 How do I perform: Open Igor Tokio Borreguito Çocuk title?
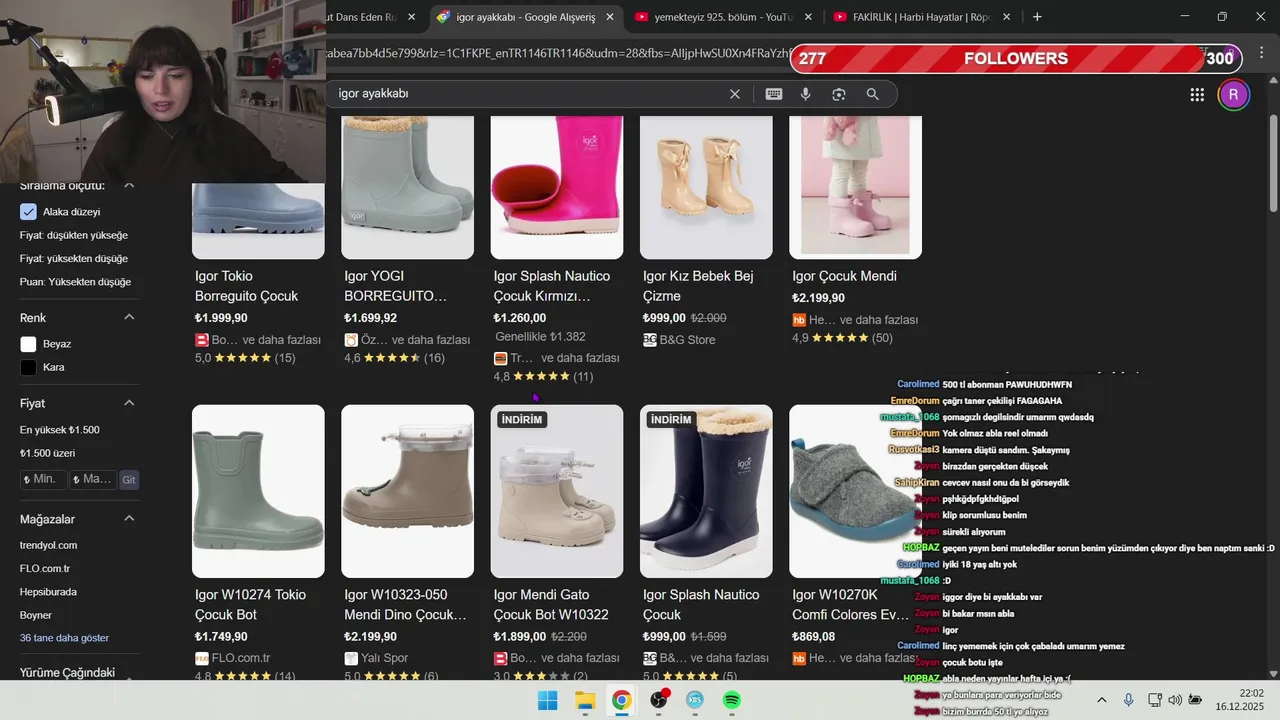click(246, 286)
